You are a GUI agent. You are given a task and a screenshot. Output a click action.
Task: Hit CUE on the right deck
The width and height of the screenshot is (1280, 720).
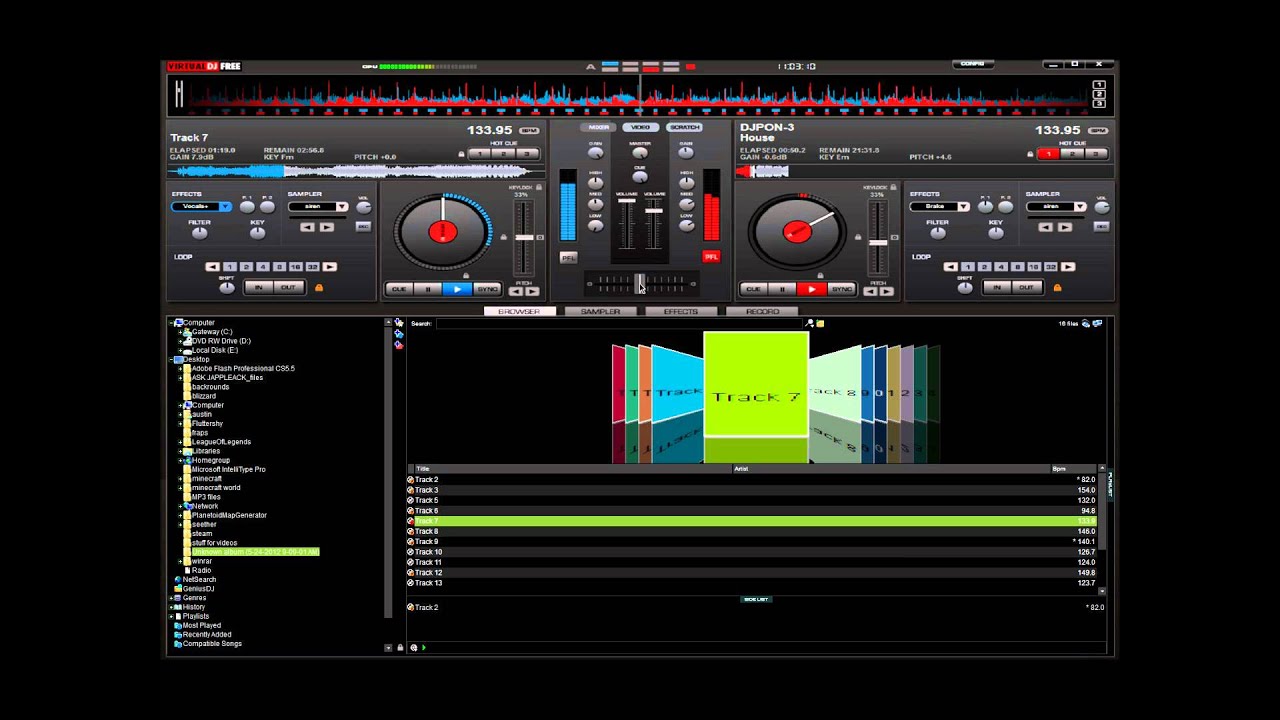point(753,289)
